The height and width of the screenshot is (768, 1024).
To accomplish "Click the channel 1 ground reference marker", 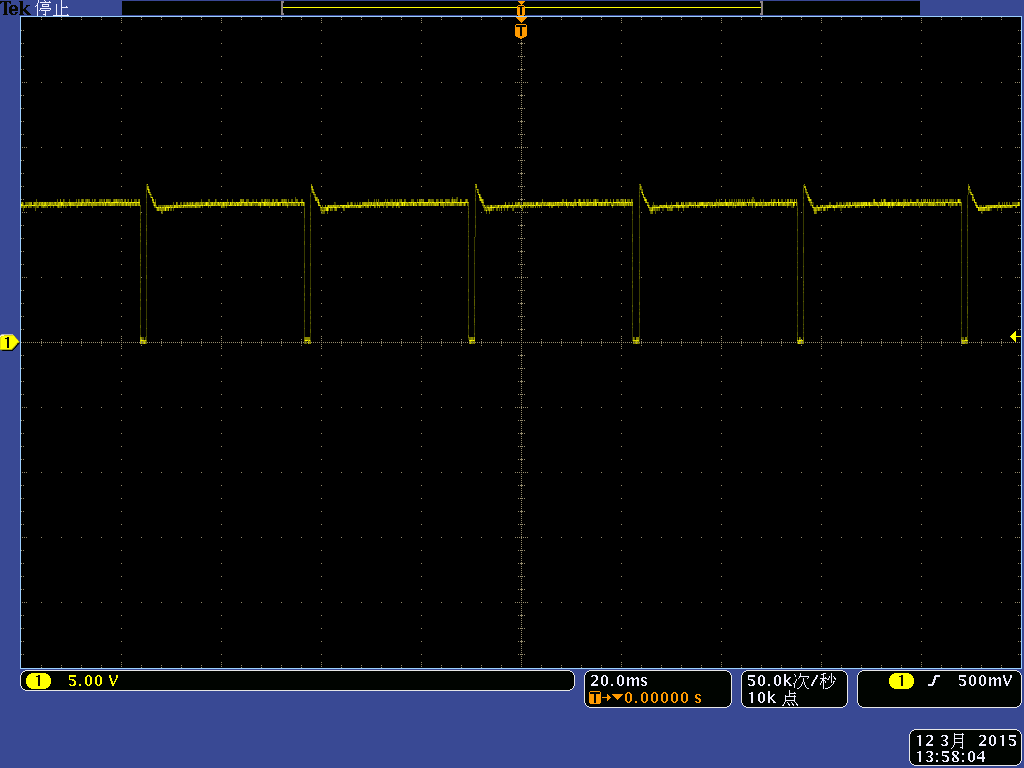I will tap(9, 342).
